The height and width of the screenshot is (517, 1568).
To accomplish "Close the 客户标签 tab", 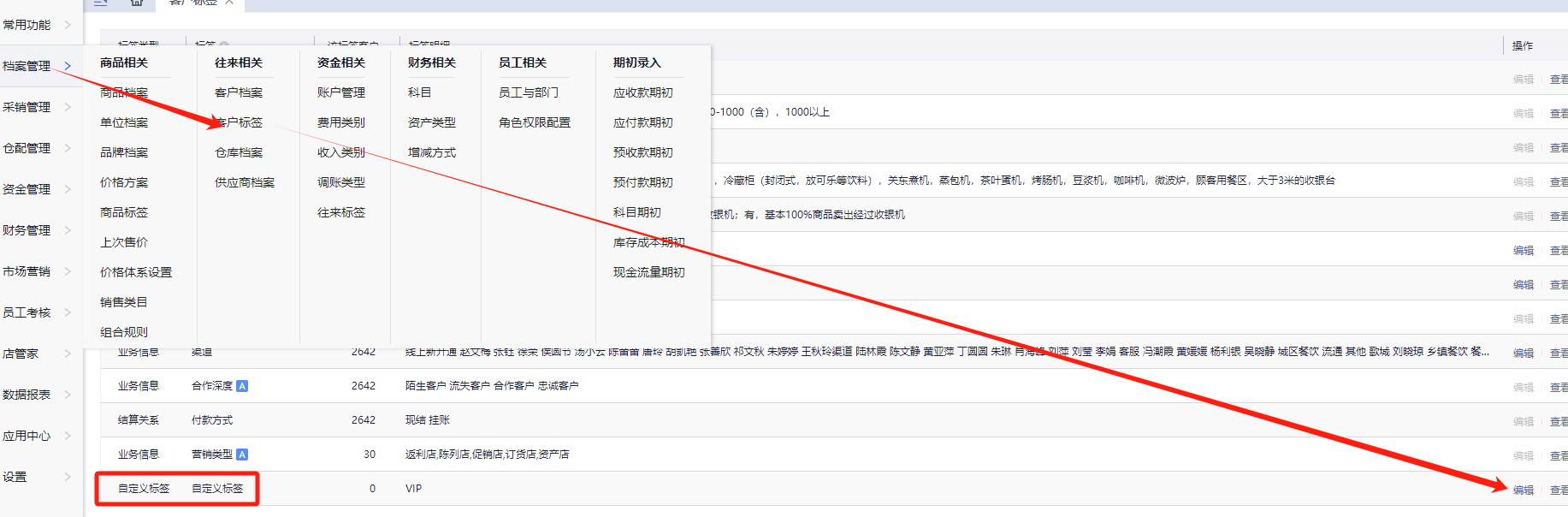I will 229,3.
